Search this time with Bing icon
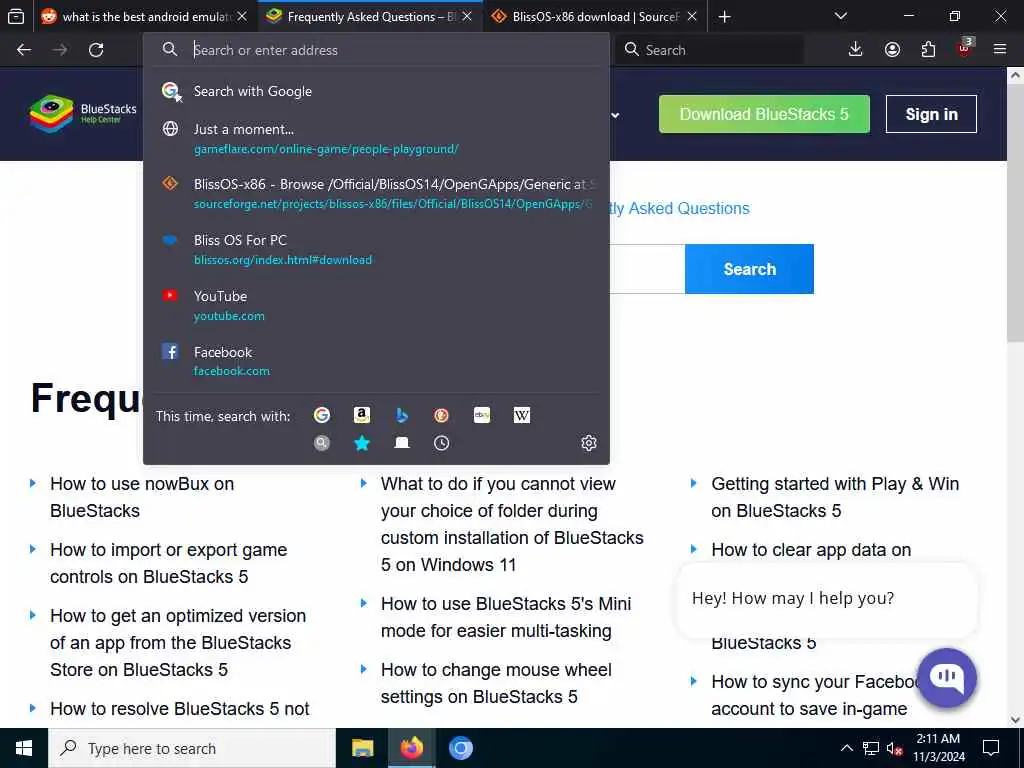The height and width of the screenshot is (768, 1024). tap(402, 415)
